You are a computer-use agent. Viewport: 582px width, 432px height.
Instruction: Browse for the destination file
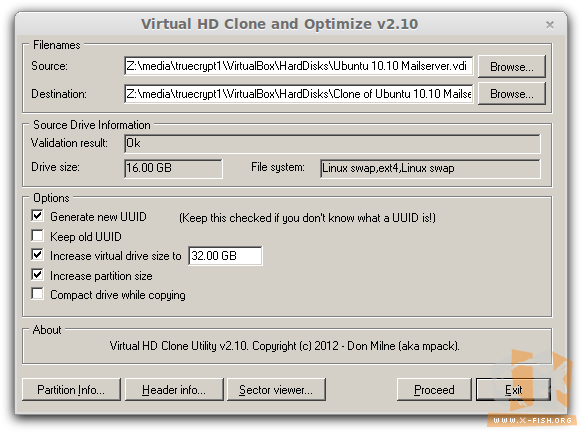511,94
